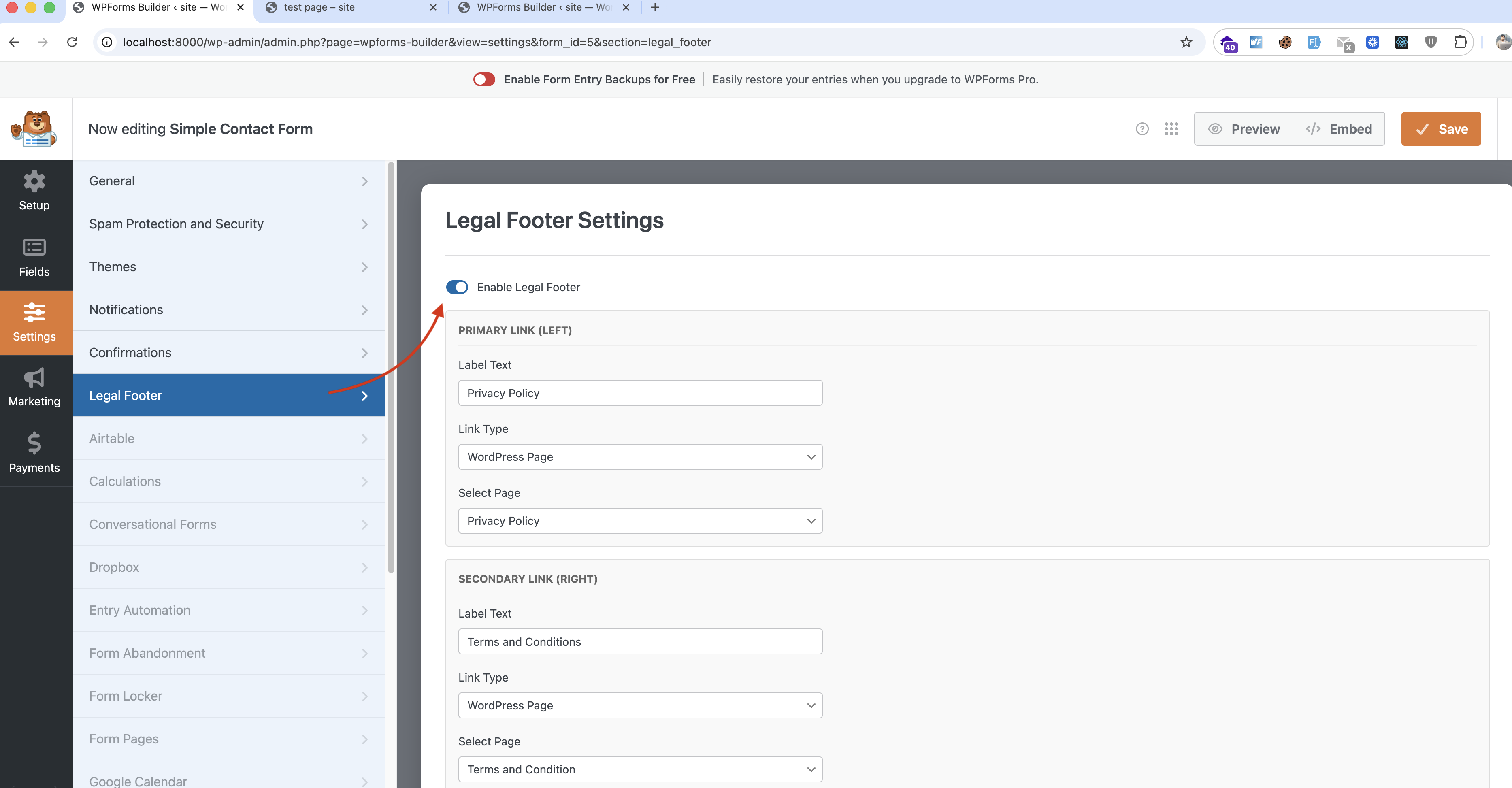The image size is (1512, 788).
Task: Open the browser profile avatar
Action: (1503, 42)
